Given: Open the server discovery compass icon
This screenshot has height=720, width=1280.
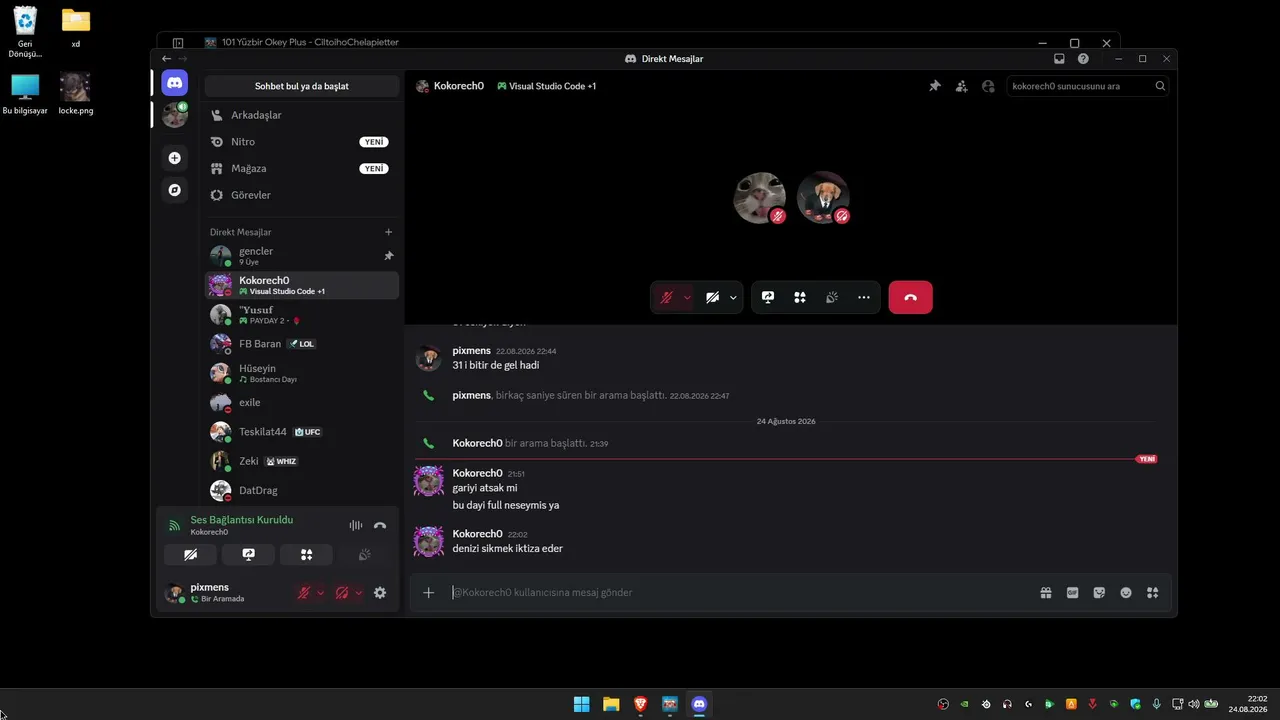Looking at the screenshot, I should click(175, 190).
